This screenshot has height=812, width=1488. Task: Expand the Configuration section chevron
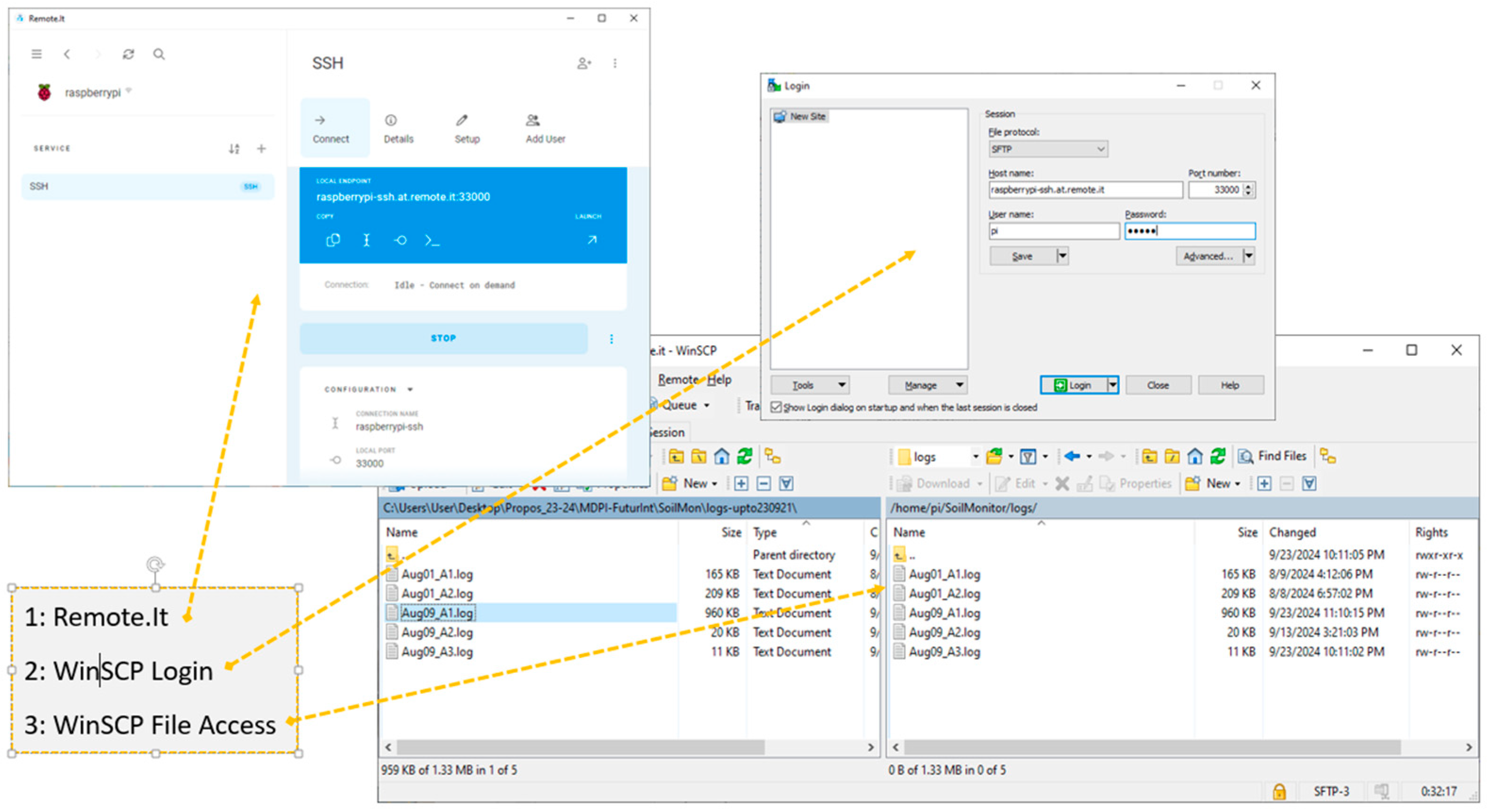(410, 389)
